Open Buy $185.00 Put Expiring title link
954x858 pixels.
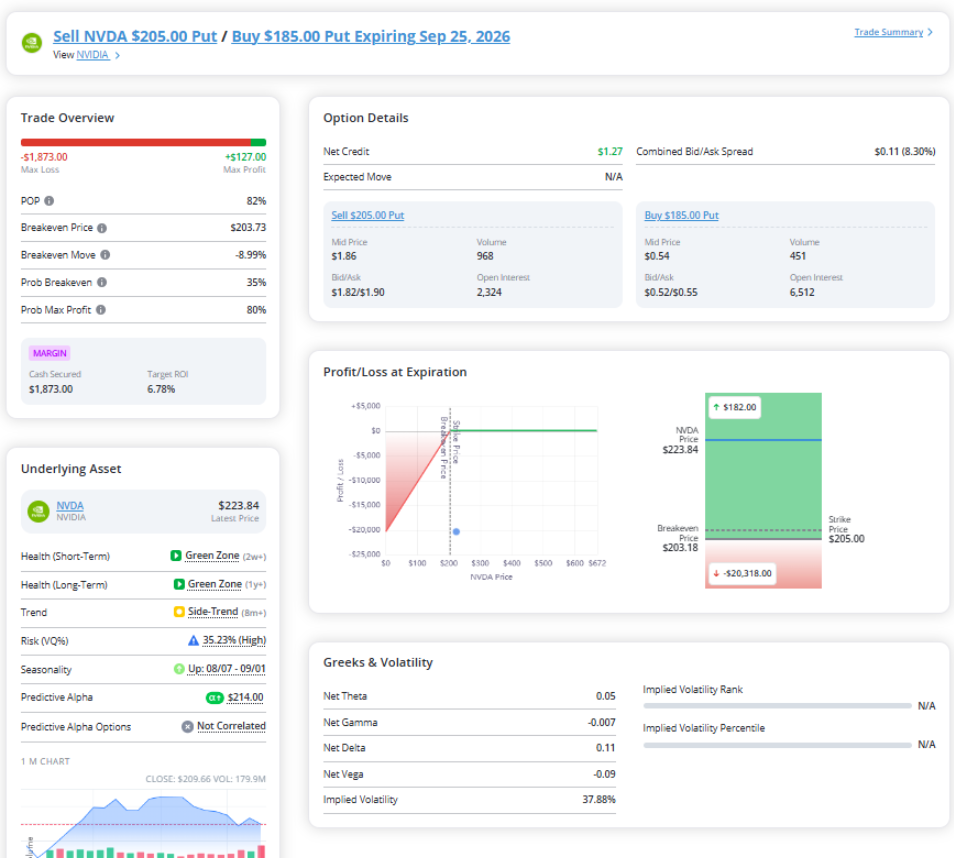pyautogui.click(x=371, y=37)
